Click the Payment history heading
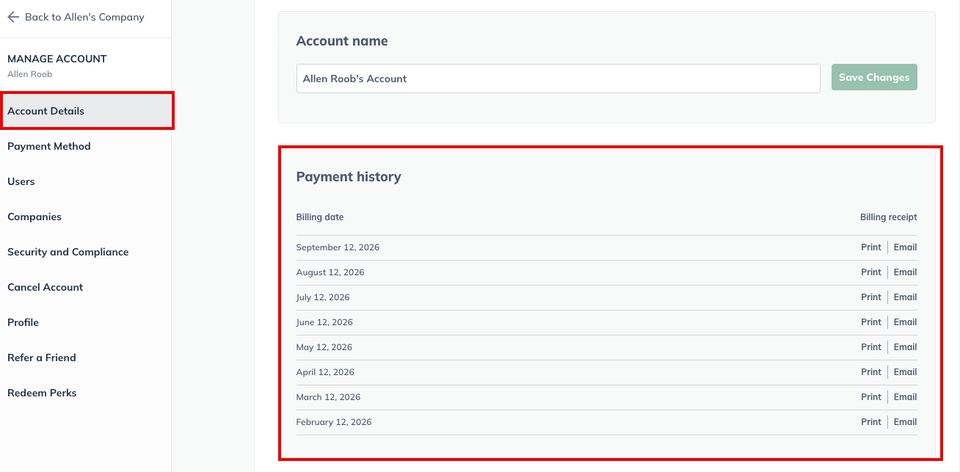 348,177
